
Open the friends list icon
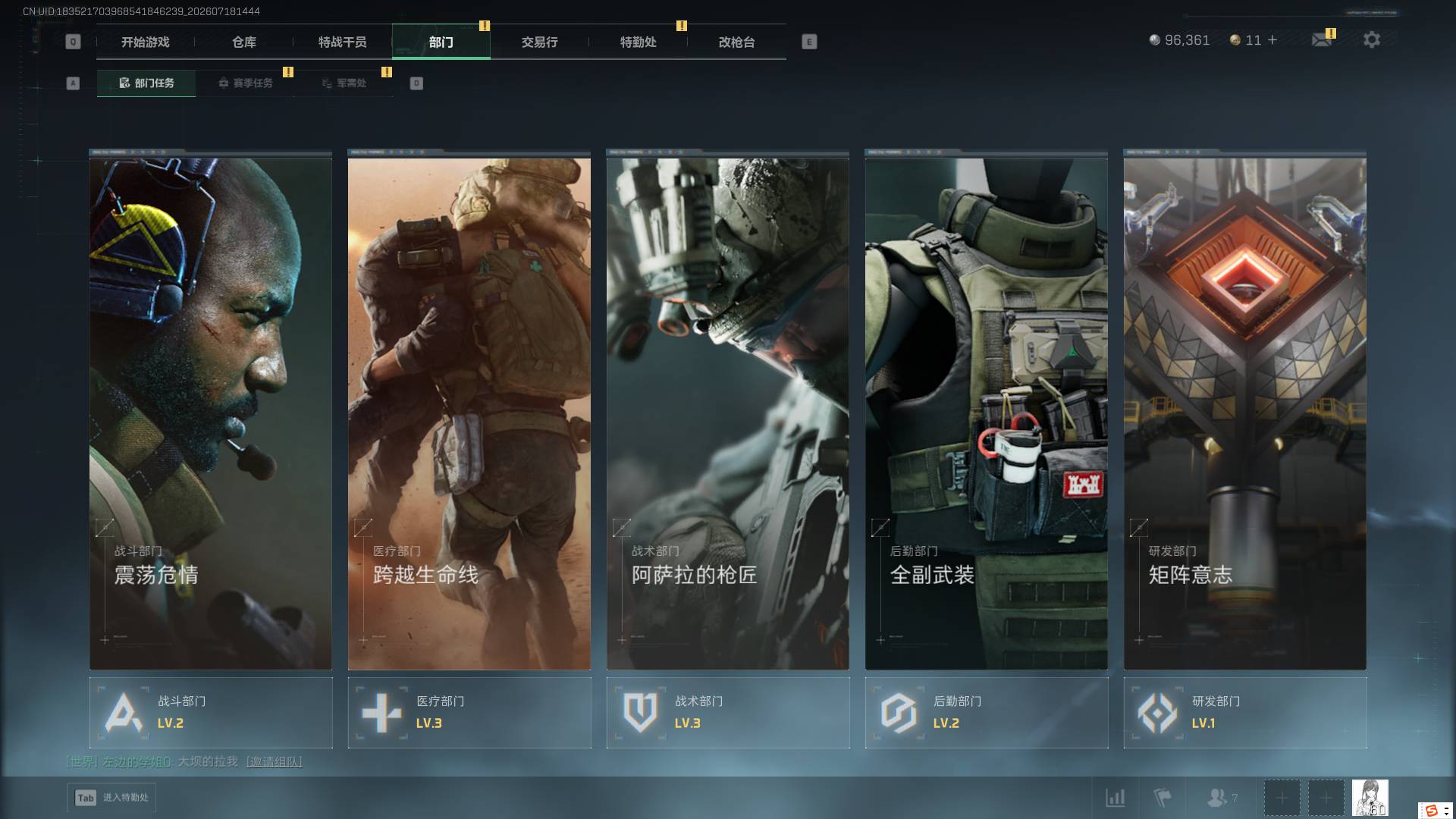pos(1216,797)
